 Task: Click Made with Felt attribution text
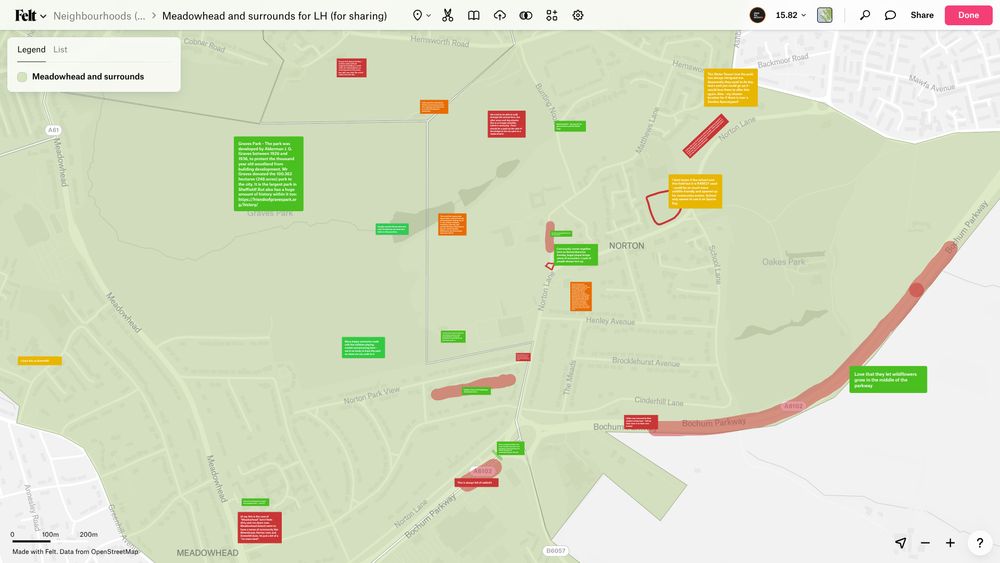(x=75, y=552)
